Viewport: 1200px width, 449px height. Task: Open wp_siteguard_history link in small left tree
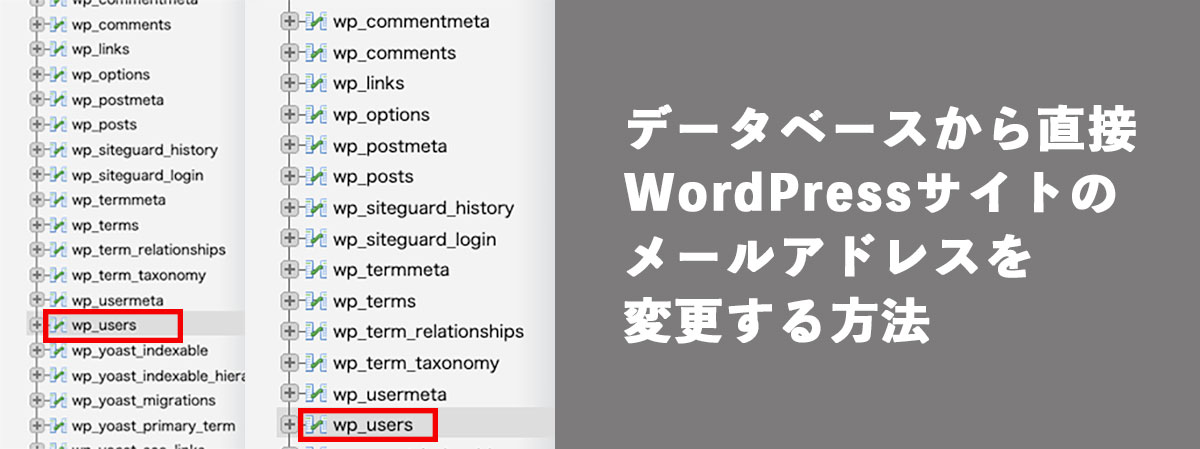point(144,149)
